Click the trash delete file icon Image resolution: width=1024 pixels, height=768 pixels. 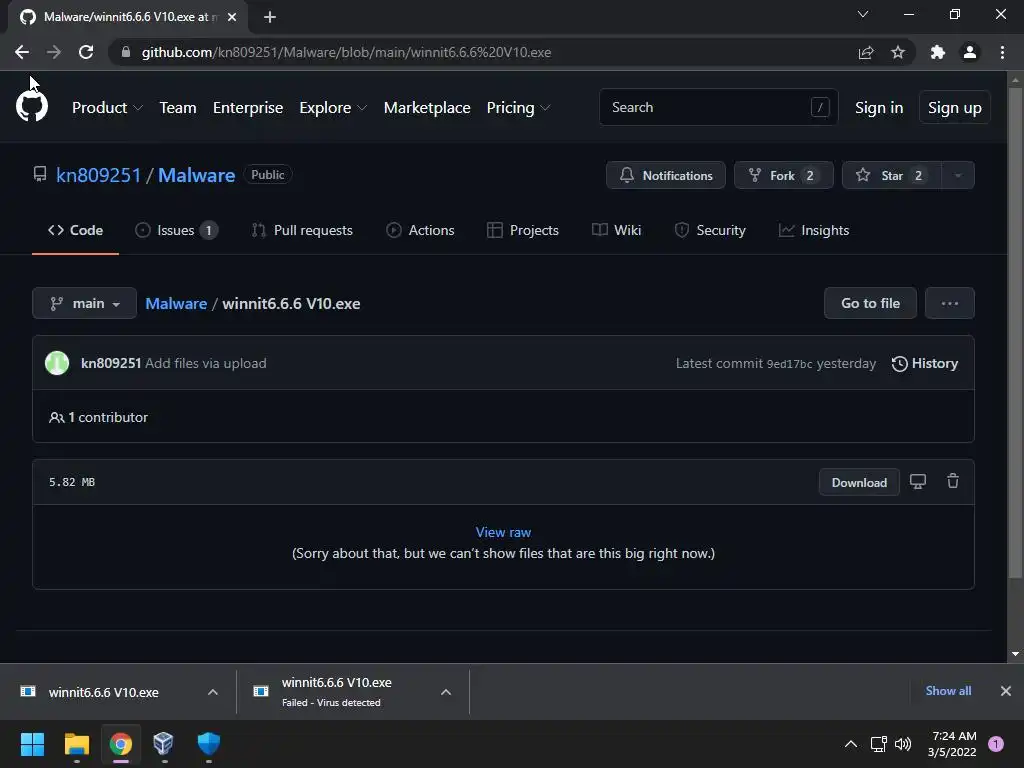953,481
